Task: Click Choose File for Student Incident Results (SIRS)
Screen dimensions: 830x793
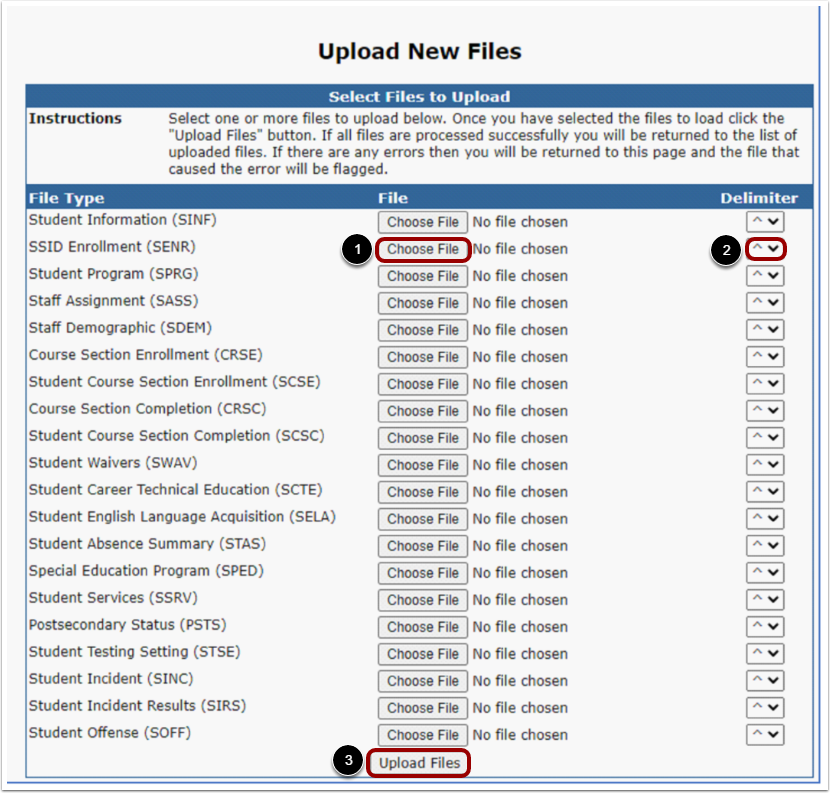Action: [x=422, y=707]
